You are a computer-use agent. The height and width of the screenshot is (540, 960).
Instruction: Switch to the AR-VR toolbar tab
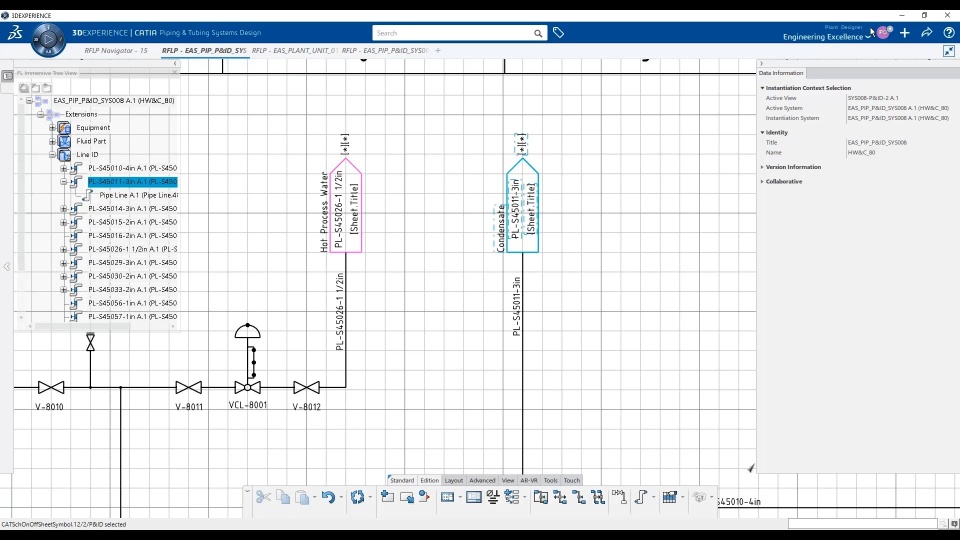[x=529, y=480]
